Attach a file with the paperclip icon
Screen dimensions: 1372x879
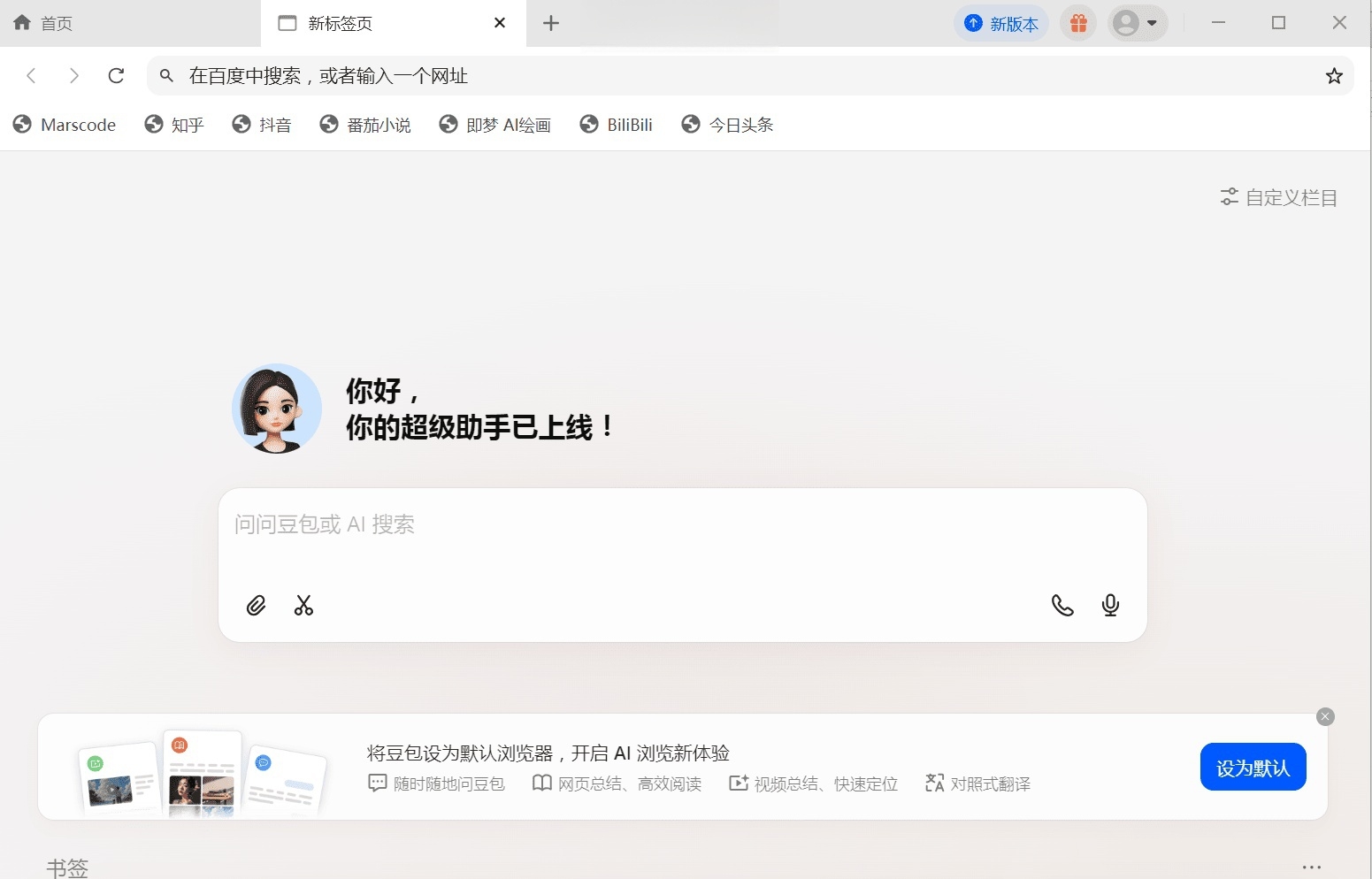(256, 606)
